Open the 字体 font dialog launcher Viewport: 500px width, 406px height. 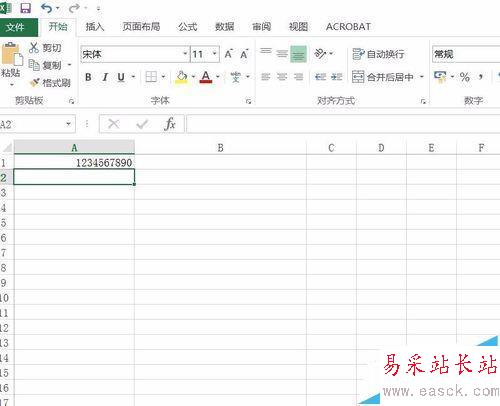pos(248,101)
